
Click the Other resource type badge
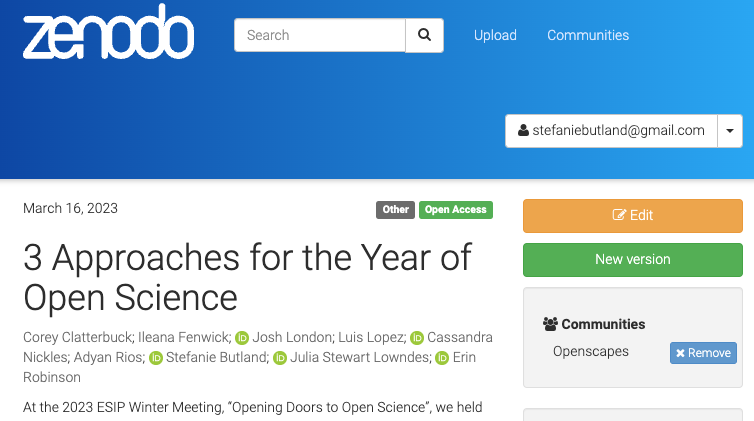coord(396,210)
